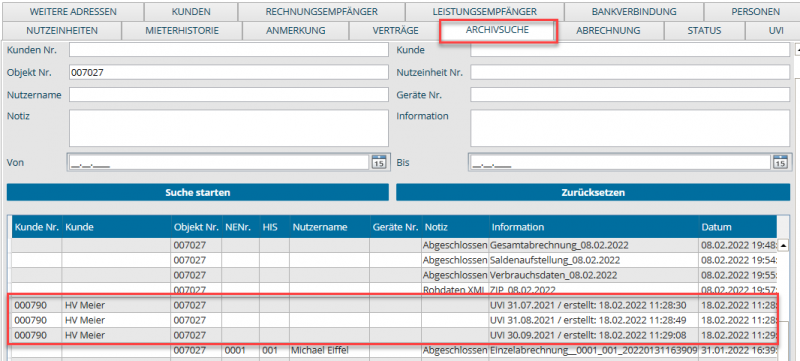This screenshot has height=361, width=800.
Task: Select the Verbrauchsdaten_08.02.2022 entry
Action: (x=394, y=275)
